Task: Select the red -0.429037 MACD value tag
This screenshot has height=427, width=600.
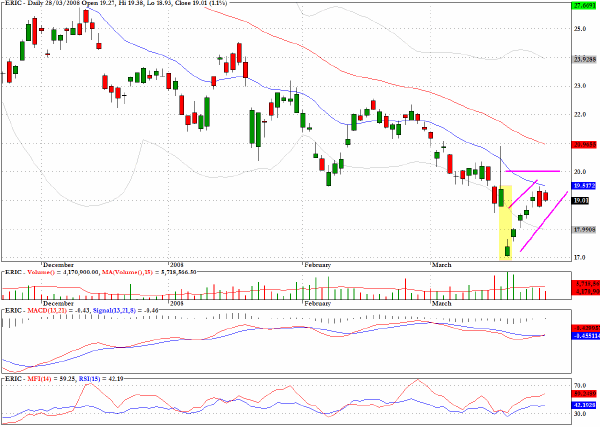Action: 585,328
